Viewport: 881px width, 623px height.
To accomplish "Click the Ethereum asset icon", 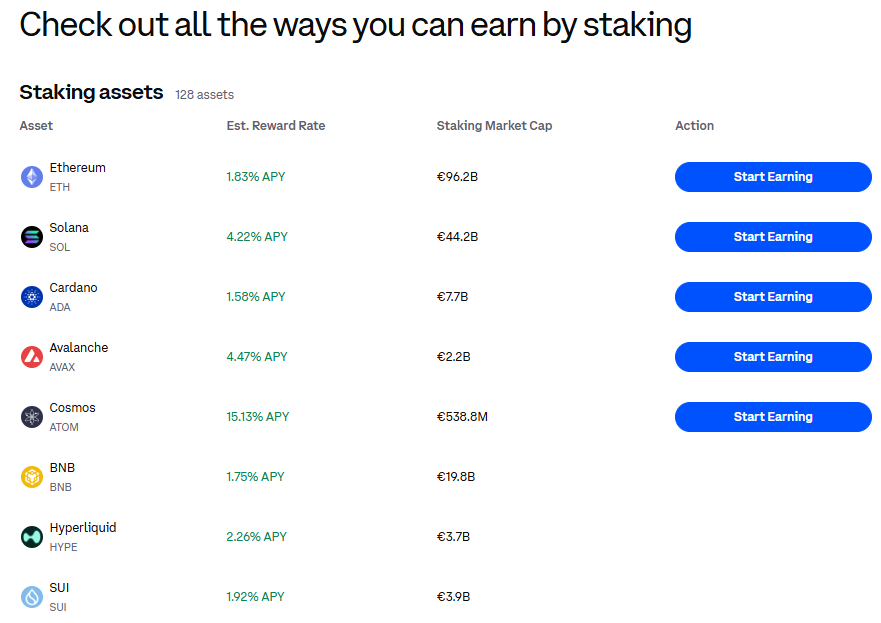I will (x=32, y=176).
